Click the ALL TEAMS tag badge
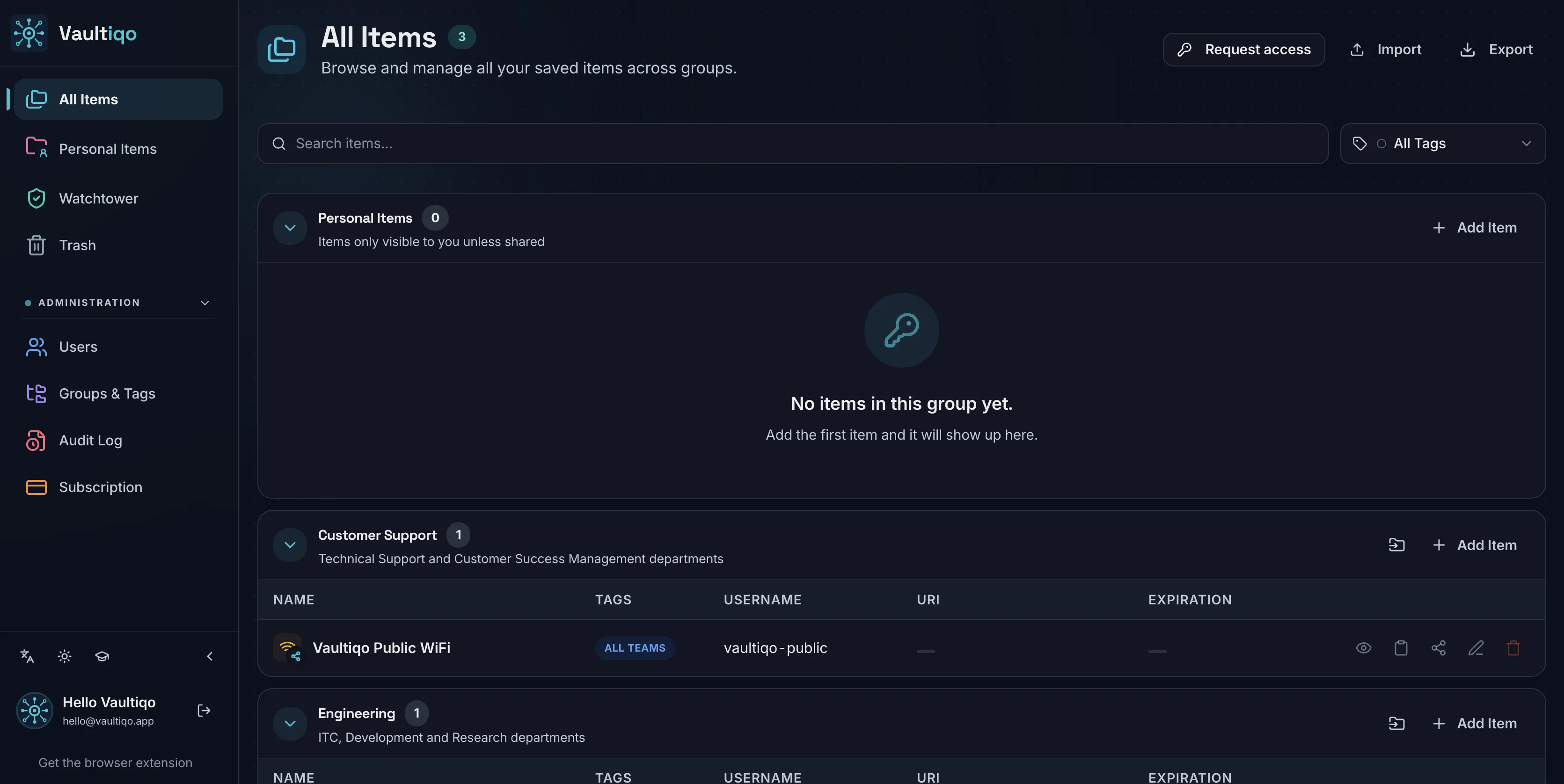This screenshot has height=784, width=1564. (x=635, y=647)
